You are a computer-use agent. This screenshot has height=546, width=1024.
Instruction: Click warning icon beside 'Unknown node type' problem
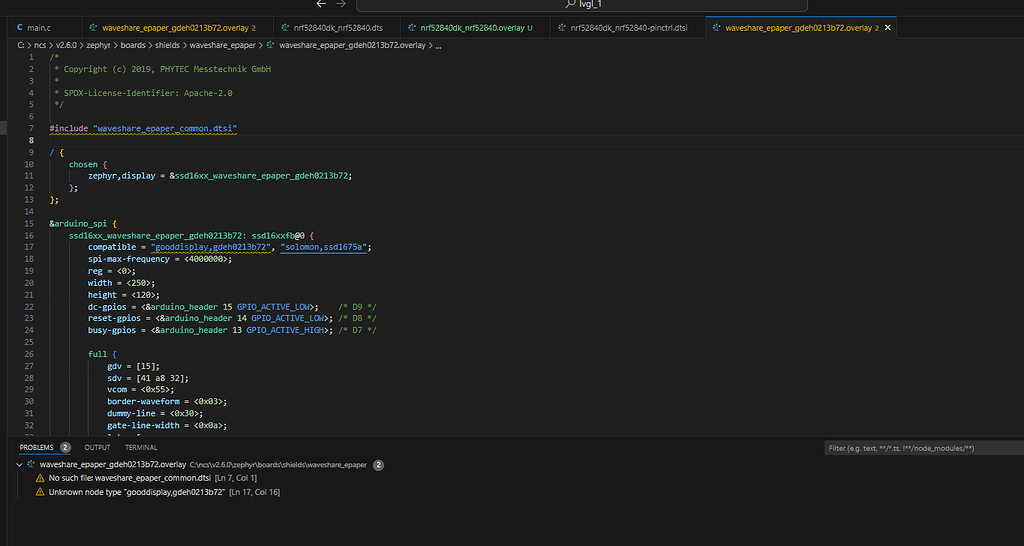40,493
